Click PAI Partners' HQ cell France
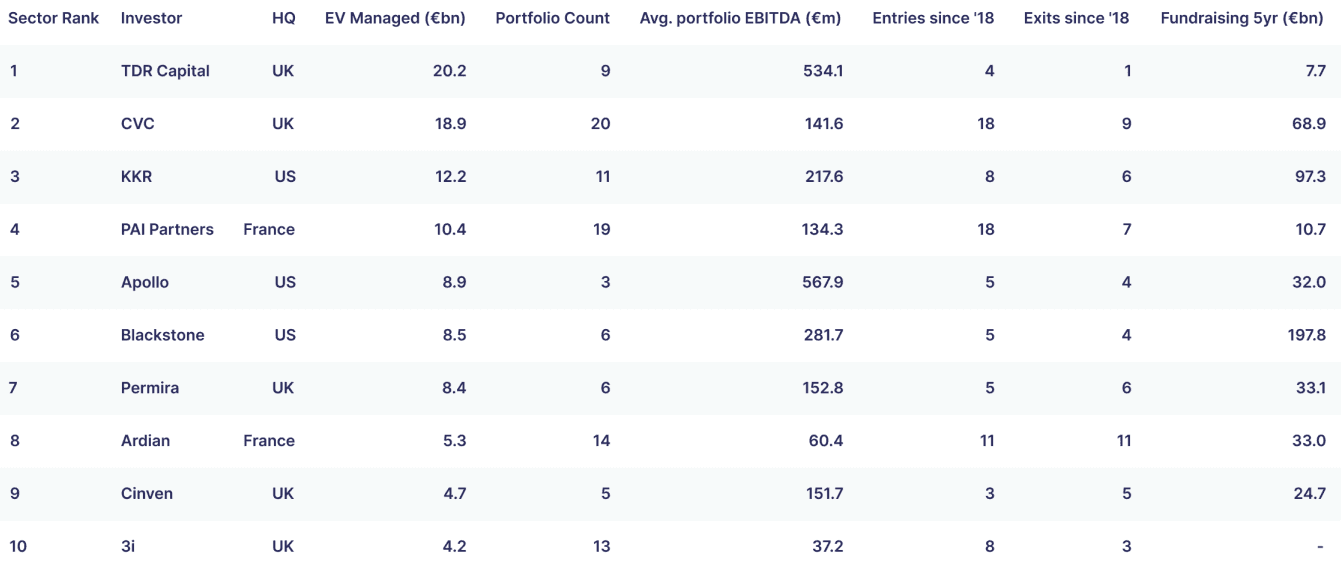This screenshot has height=568, width=1344. pyautogui.click(x=269, y=229)
